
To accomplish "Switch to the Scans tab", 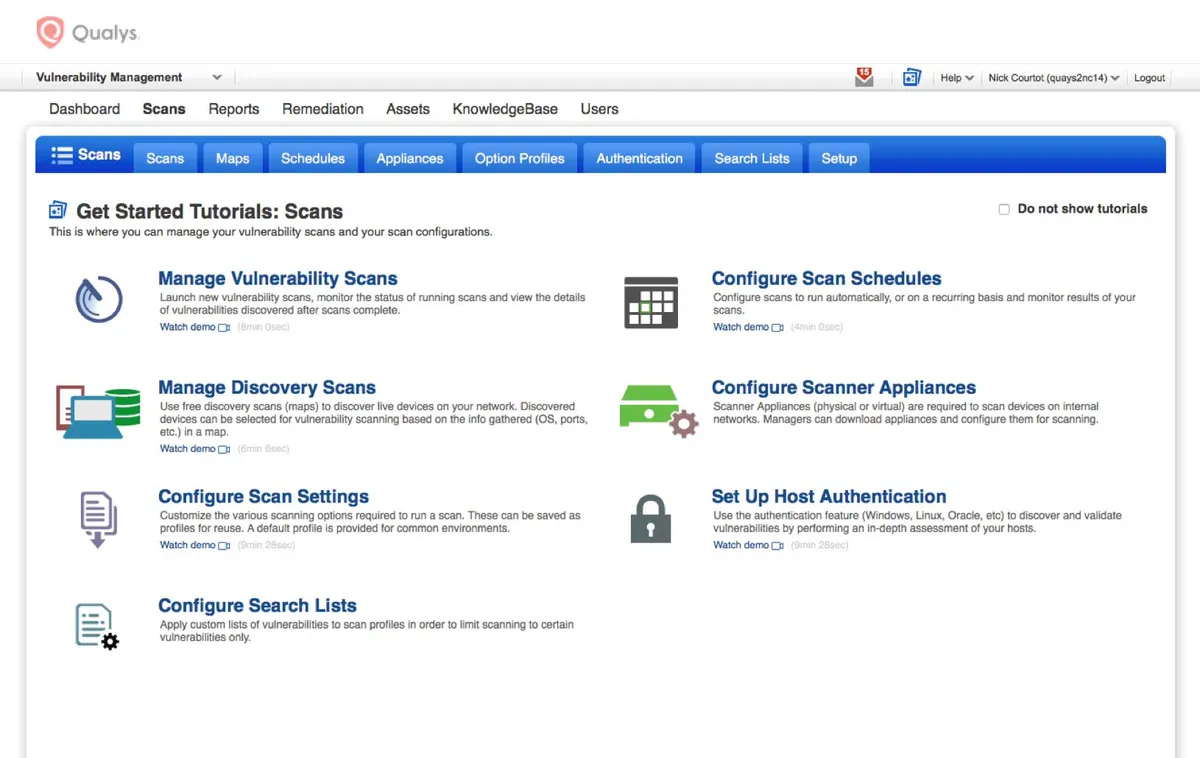I will [x=165, y=158].
